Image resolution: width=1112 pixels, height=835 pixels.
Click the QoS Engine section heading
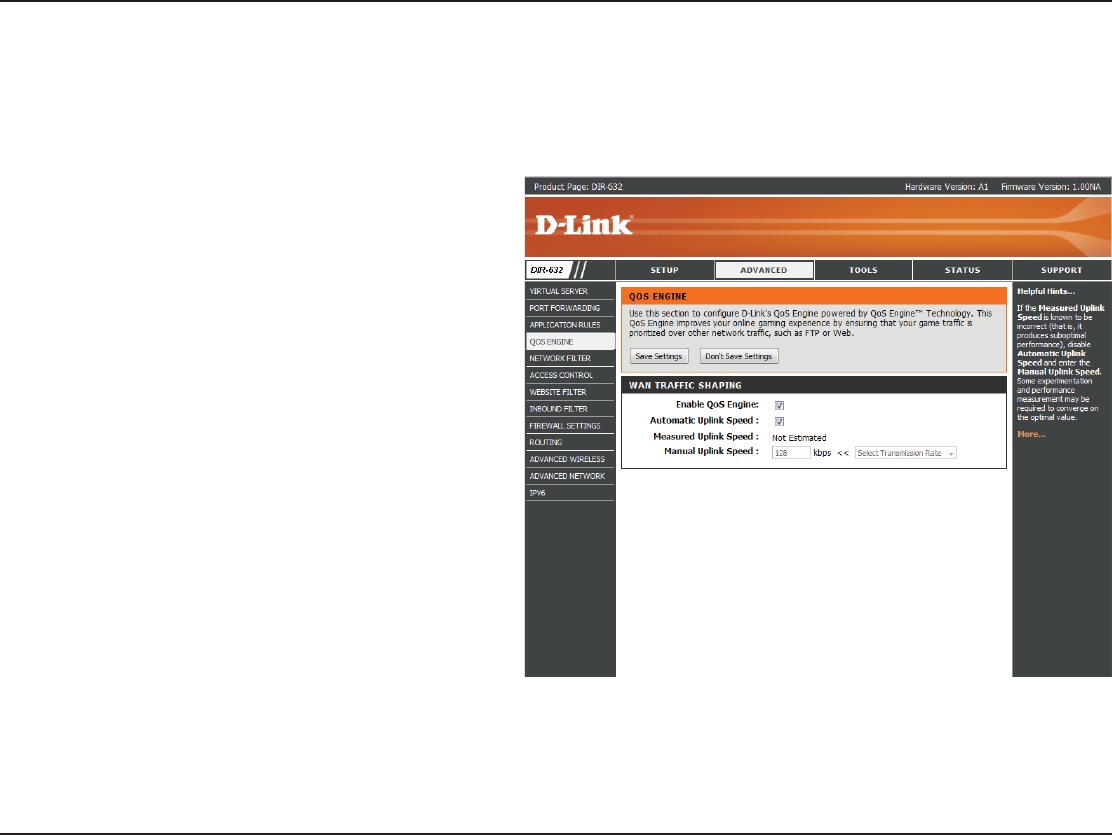point(657,297)
